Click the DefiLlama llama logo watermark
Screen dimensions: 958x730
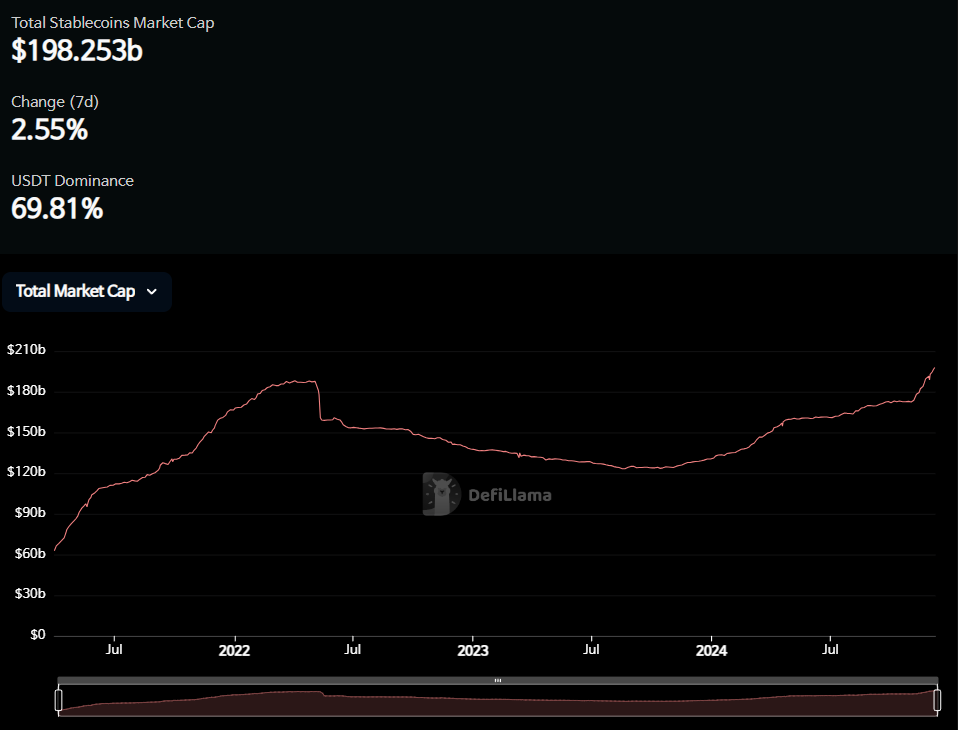pos(440,494)
